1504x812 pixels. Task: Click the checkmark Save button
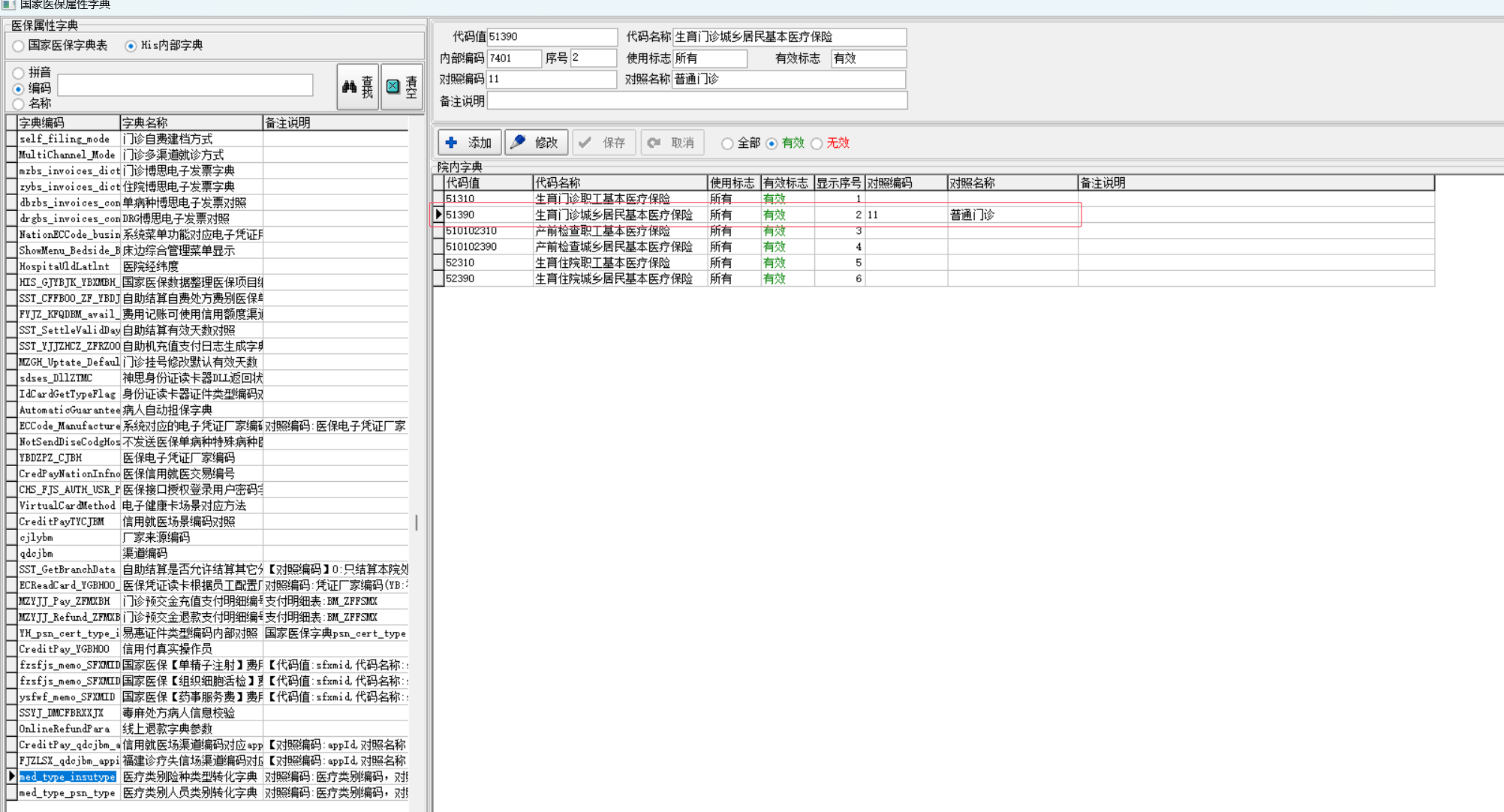click(x=603, y=143)
